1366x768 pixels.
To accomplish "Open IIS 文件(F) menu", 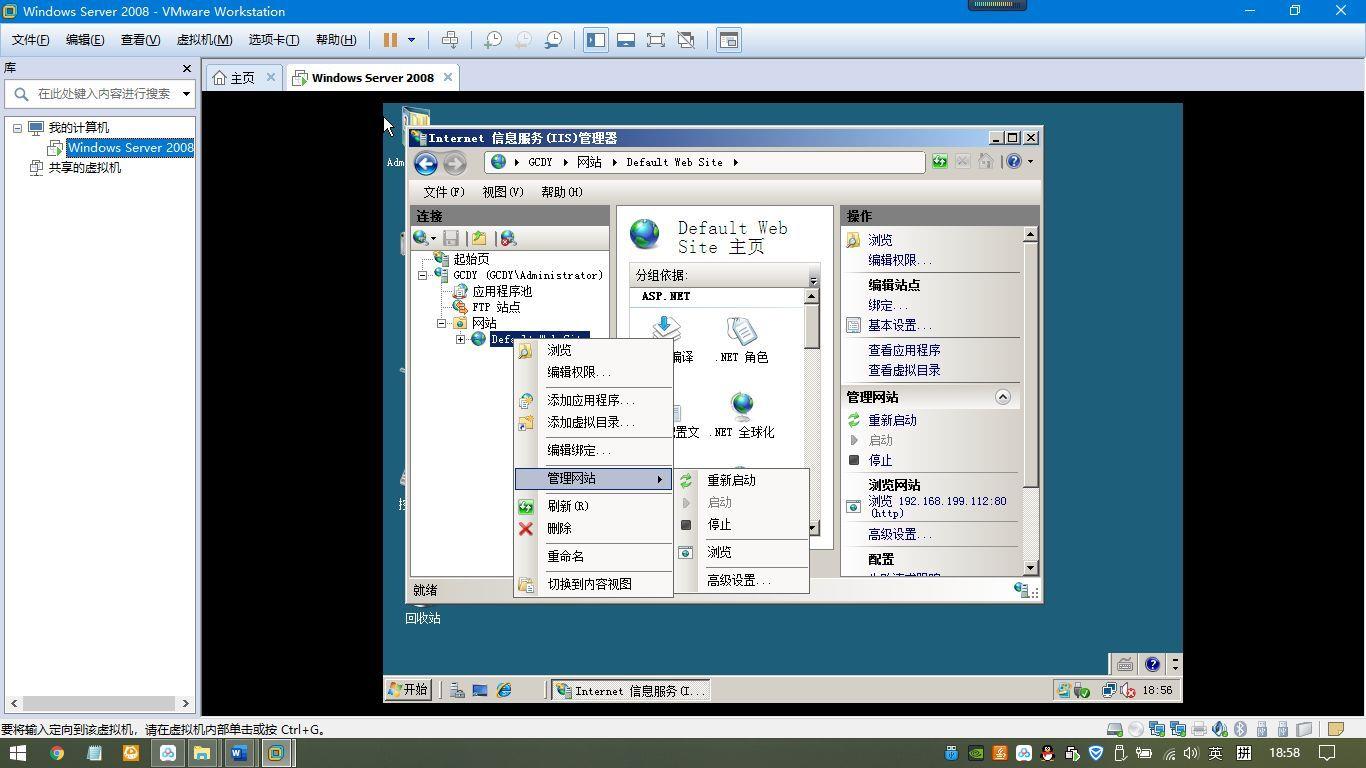I will (x=444, y=192).
